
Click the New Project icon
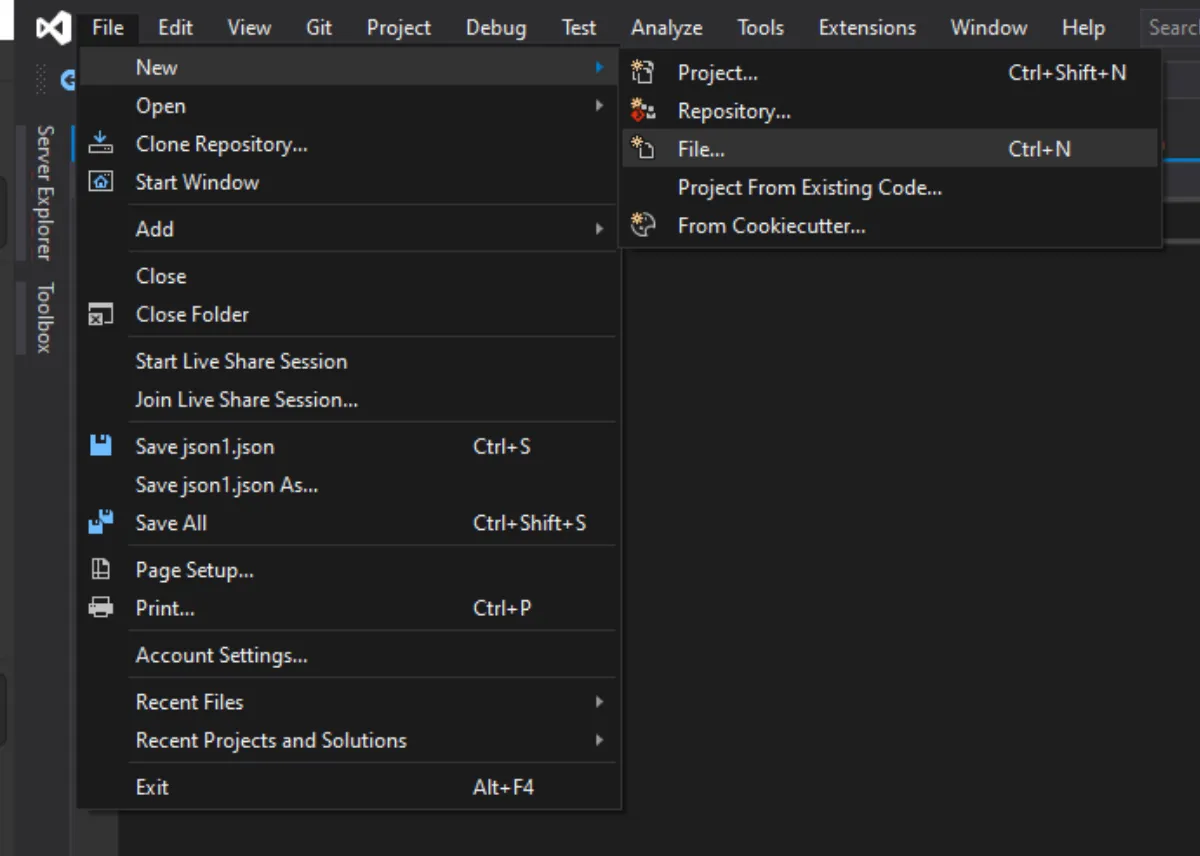pyautogui.click(x=643, y=72)
